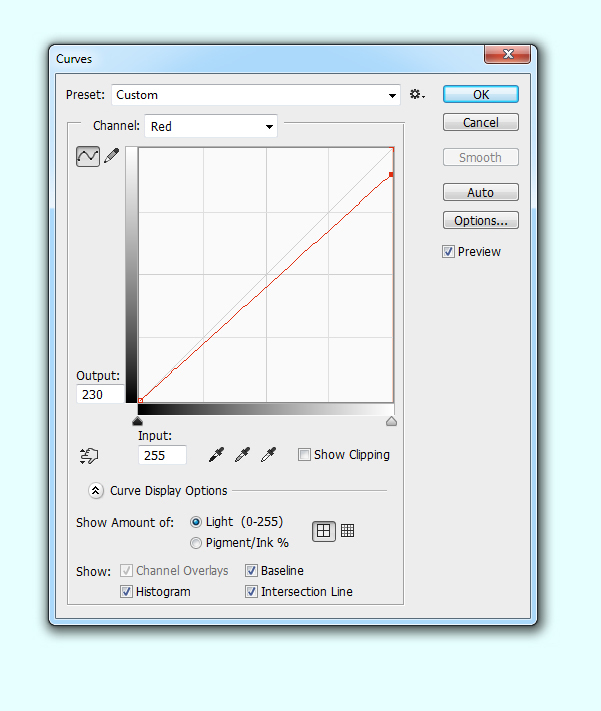601x711 pixels.
Task: Pick the black point eyedropper
Action: point(216,454)
